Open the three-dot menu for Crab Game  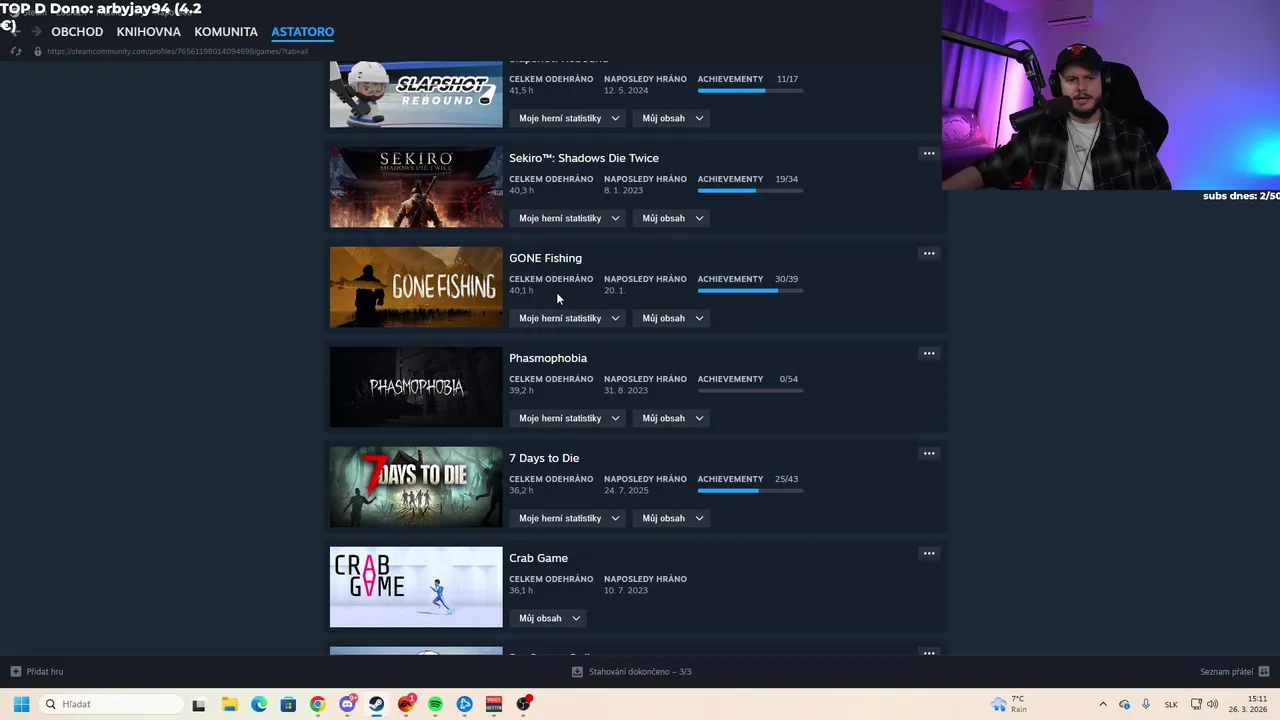[x=929, y=553]
